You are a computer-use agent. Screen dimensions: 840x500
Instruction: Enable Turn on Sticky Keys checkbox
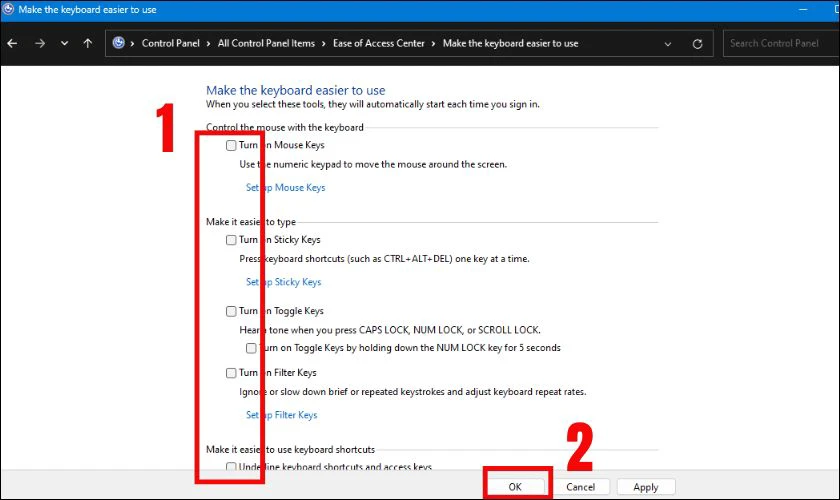[x=231, y=240]
